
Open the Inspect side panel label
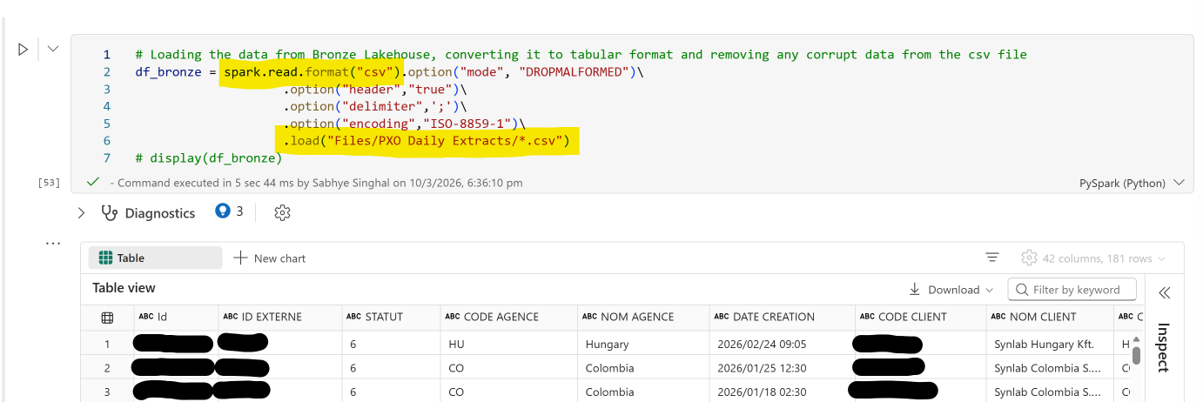tap(1164, 347)
